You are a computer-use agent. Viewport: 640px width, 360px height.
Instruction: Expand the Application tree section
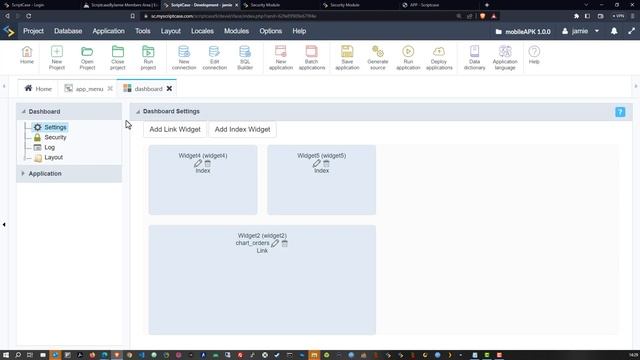(x=23, y=173)
